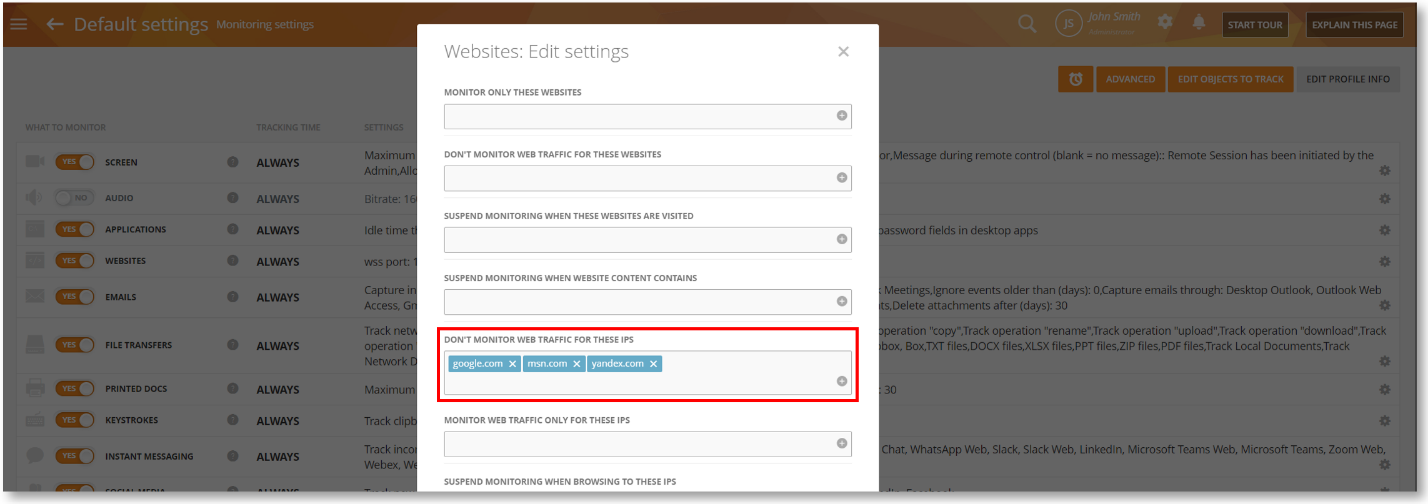This screenshot has height=504, width=1428.
Task: Add entry to Don't Monitor IPs field
Action: coord(842,381)
